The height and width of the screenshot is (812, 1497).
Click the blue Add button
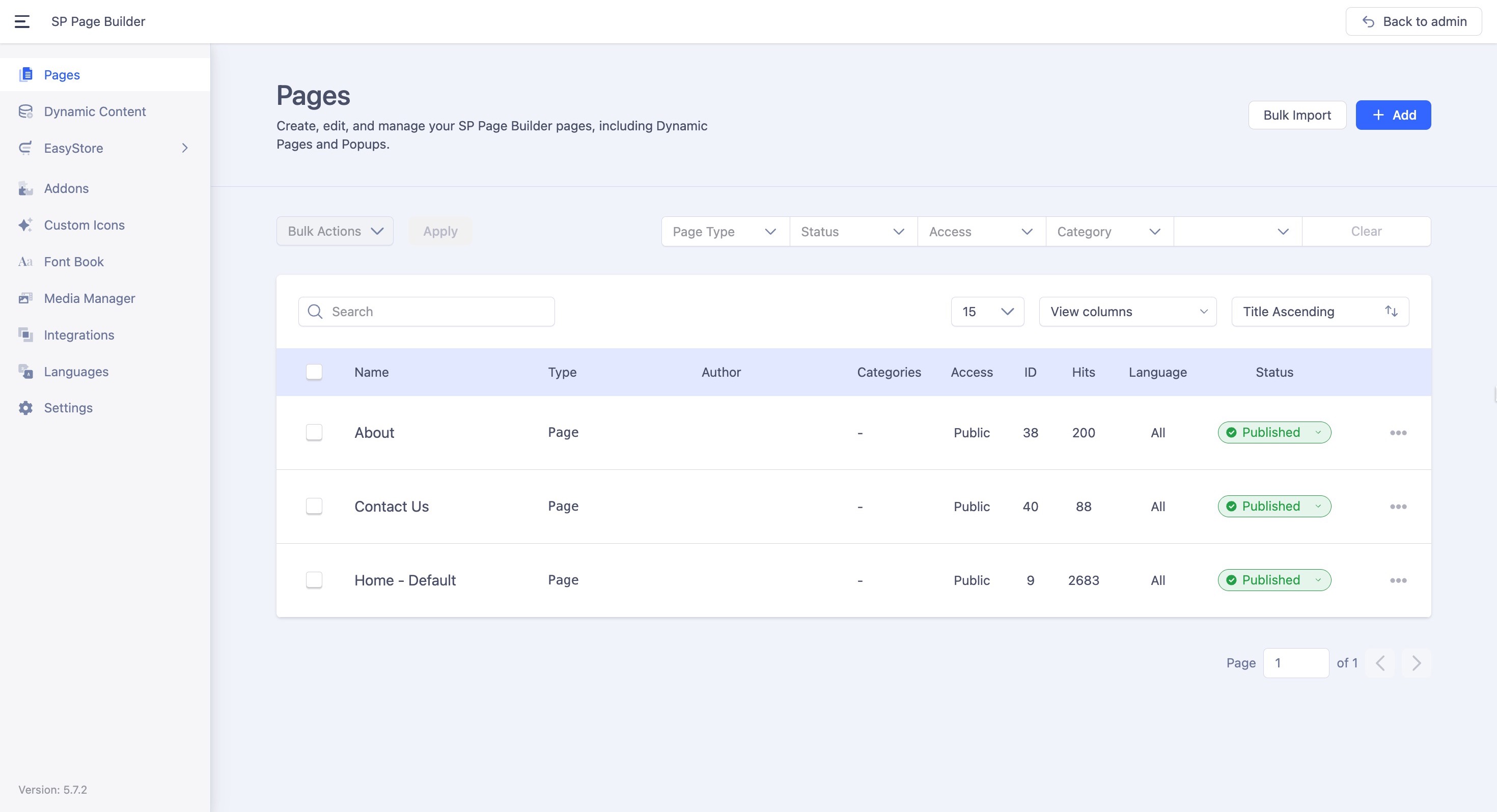[x=1393, y=115]
